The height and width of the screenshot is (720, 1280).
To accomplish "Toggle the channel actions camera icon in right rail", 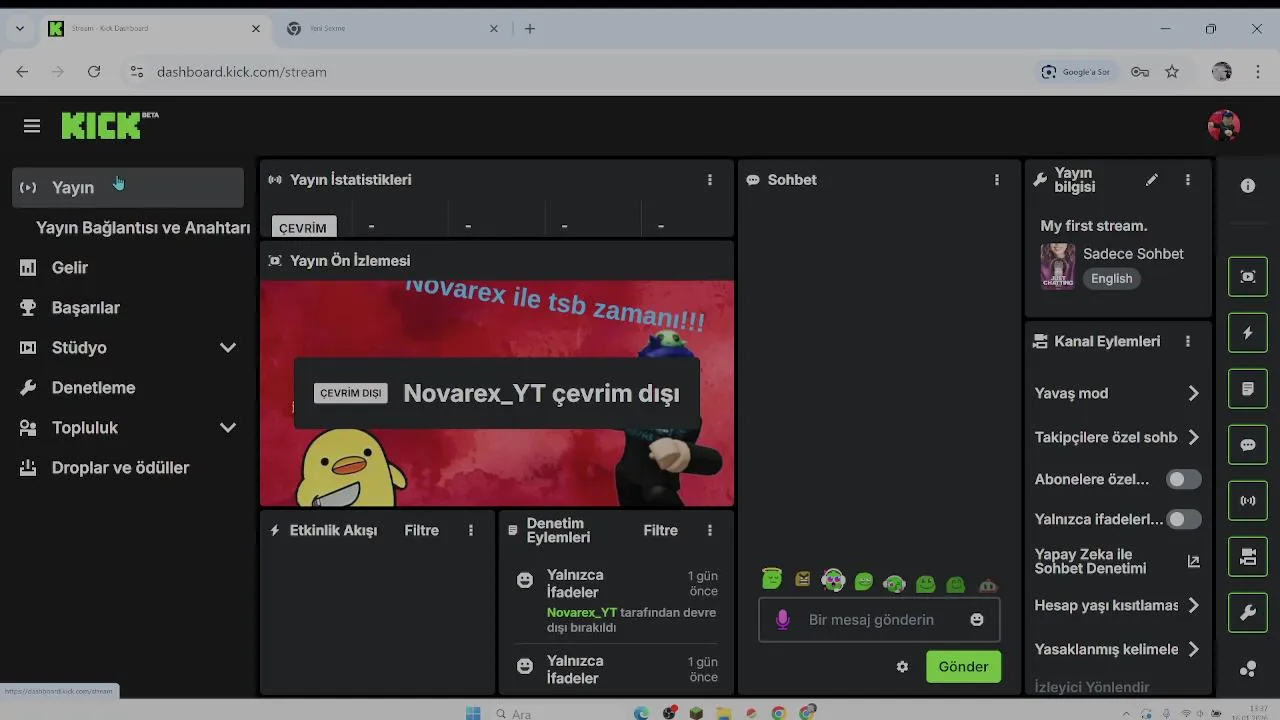I will pyautogui.click(x=1248, y=557).
